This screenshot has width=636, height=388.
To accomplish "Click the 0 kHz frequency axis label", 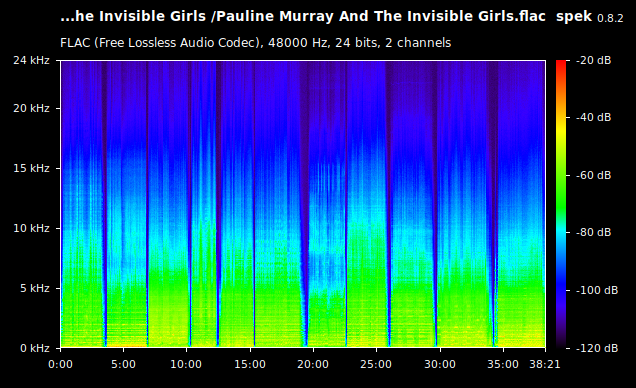I will pos(34,348).
